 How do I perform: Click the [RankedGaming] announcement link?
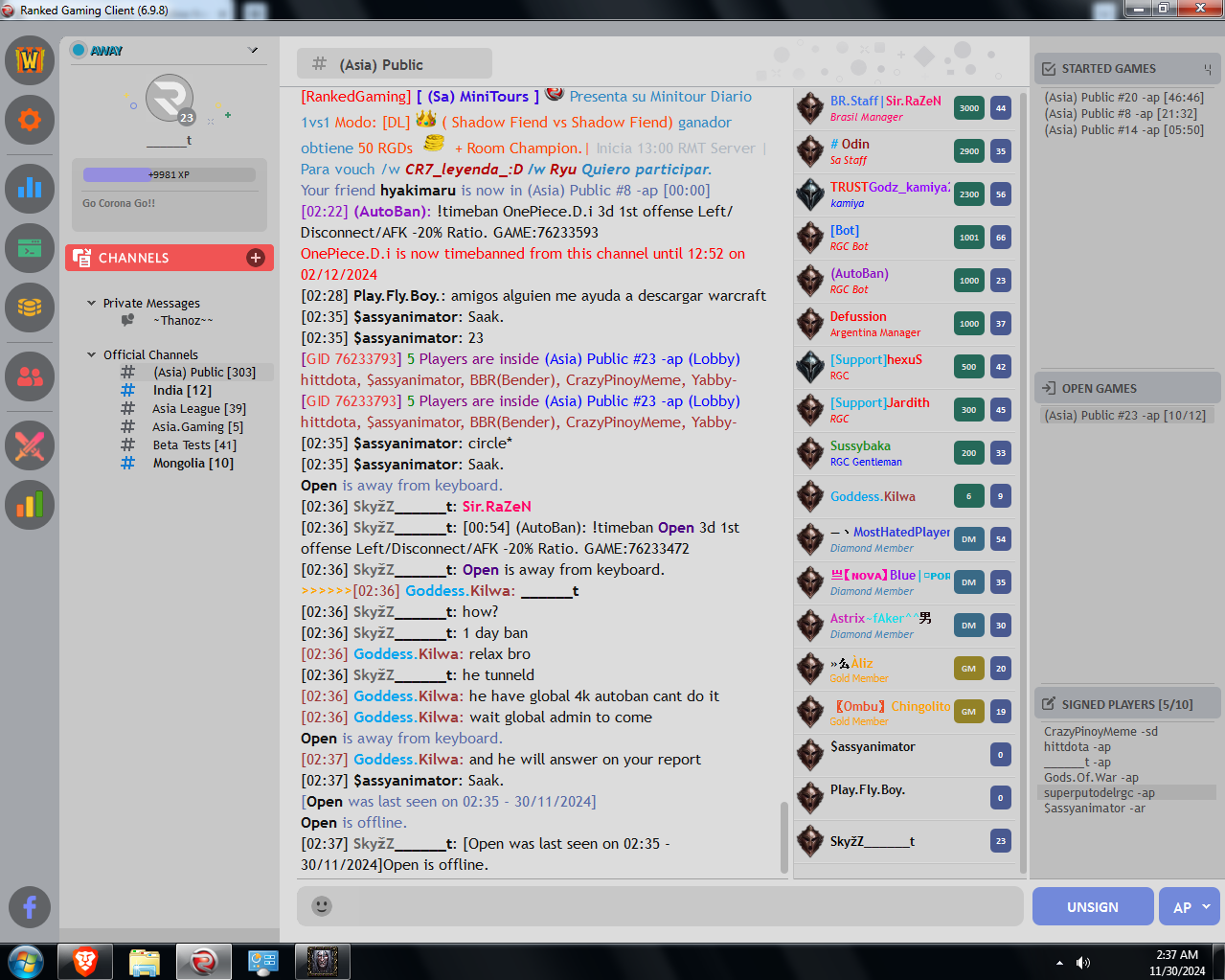pyautogui.click(x=355, y=97)
